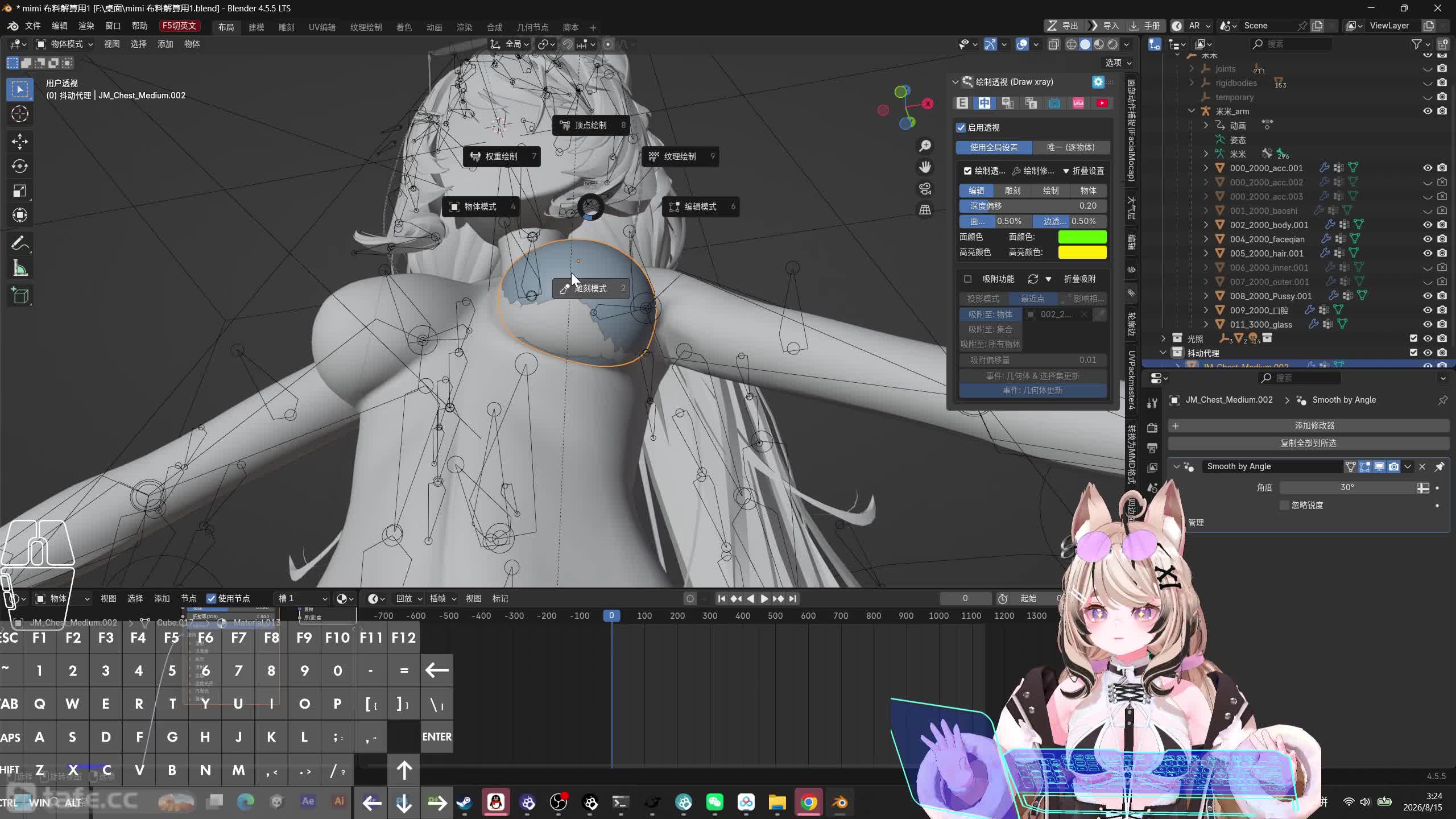Switch to the 建模 workspace tab
The image size is (1456, 819).
click(x=256, y=27)
